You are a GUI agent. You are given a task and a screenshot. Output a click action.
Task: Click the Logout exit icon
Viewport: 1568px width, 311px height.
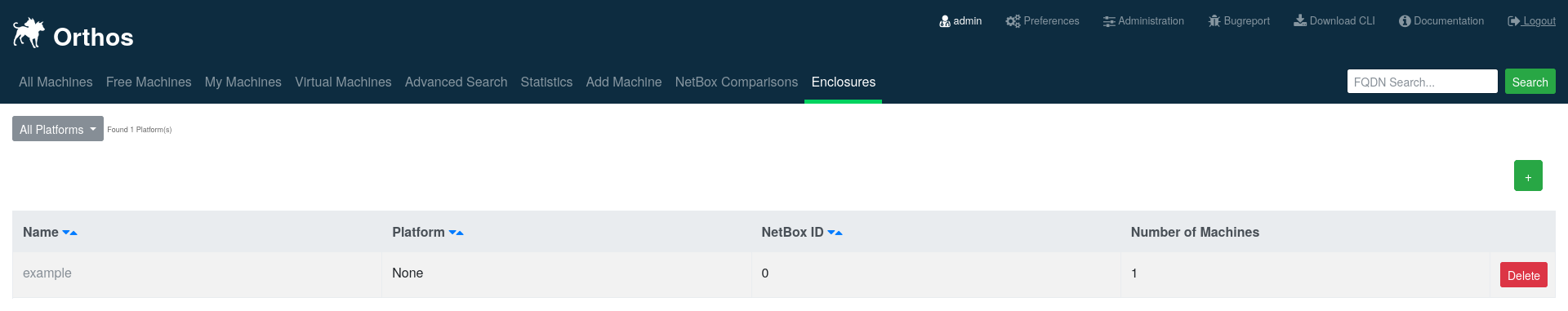tap(1513, 21)
